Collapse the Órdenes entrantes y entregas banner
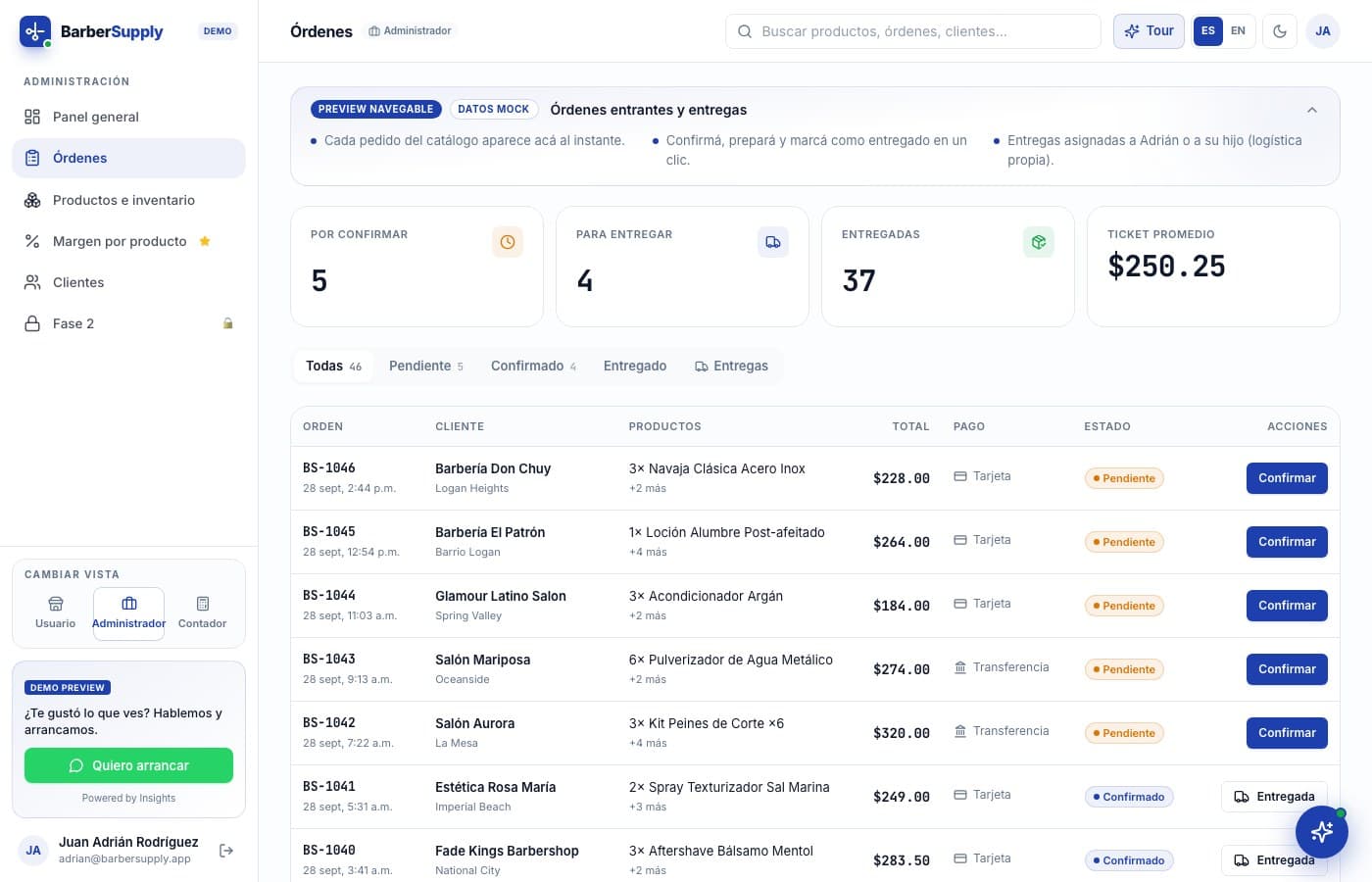Image resolution: width=1372 pixels, height=882 pixels. point(1312,110)
